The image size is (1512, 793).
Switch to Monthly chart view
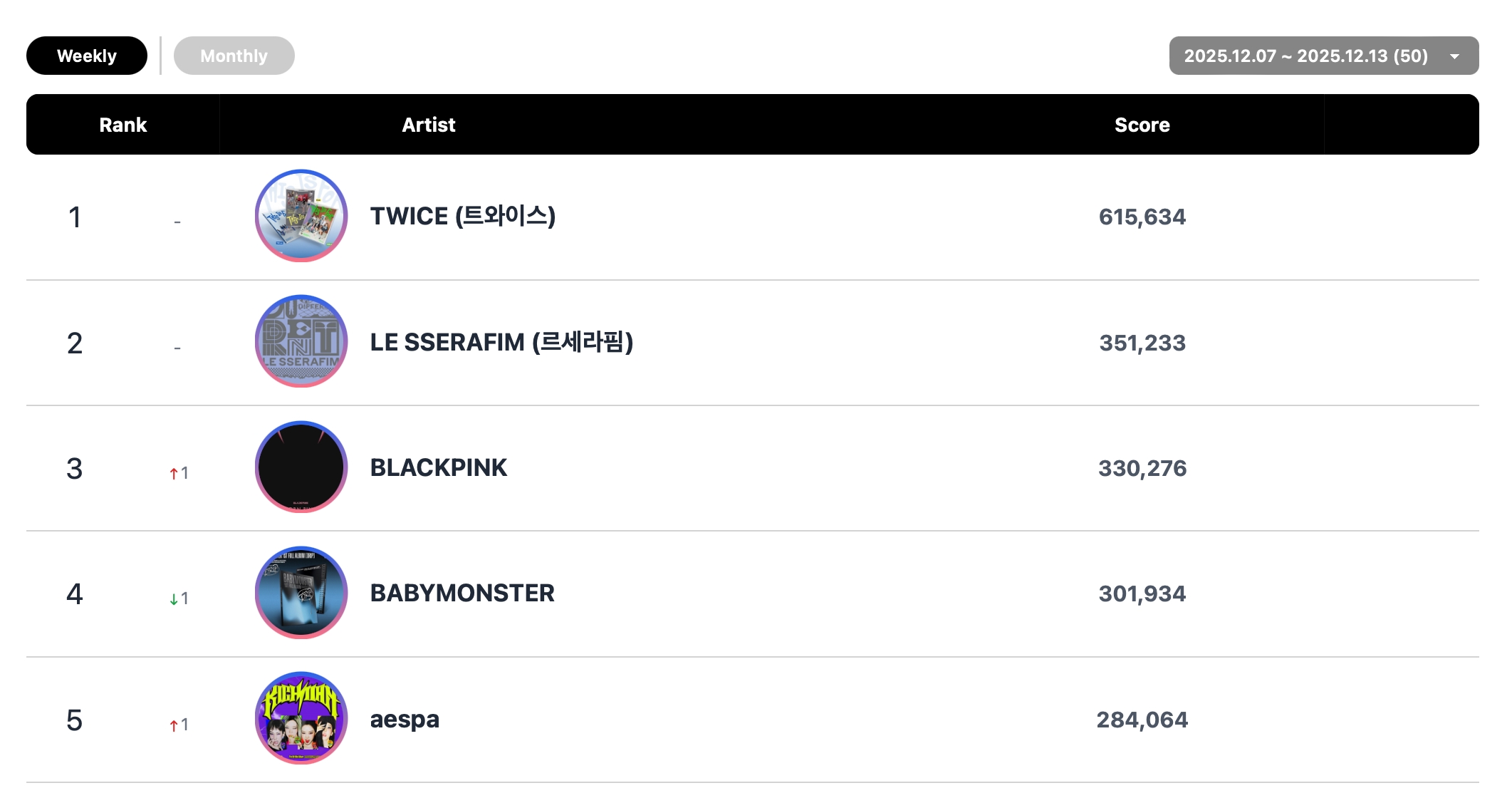[x=234, y=56]
